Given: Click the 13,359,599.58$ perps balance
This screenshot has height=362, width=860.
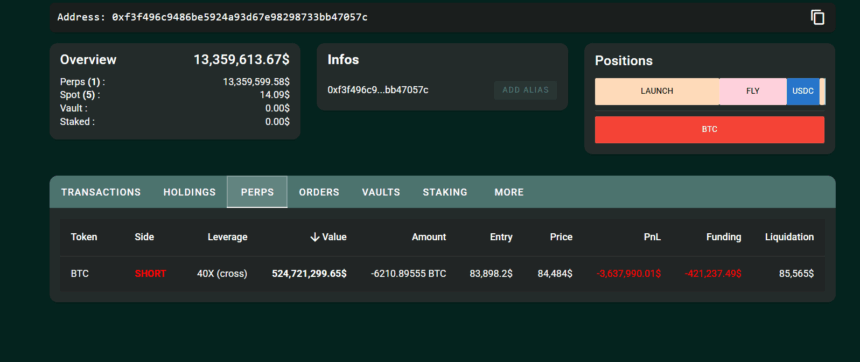Looking at the screenshot, I should click(x=256, y=82).
